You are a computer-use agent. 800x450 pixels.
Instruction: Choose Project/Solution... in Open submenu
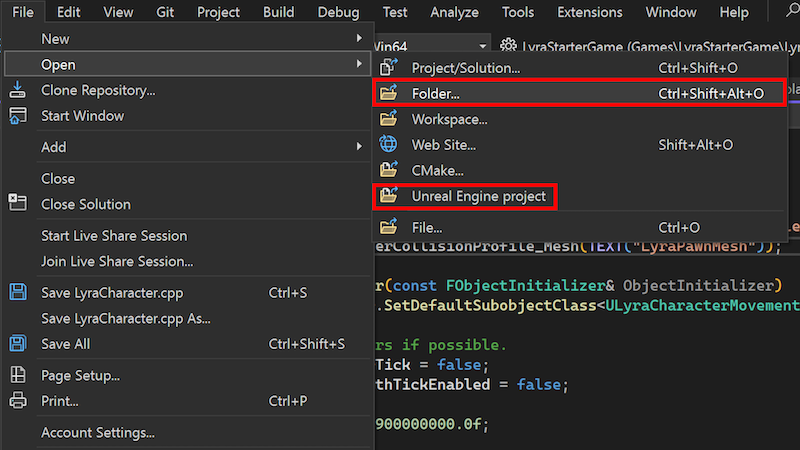coord(581,67)
